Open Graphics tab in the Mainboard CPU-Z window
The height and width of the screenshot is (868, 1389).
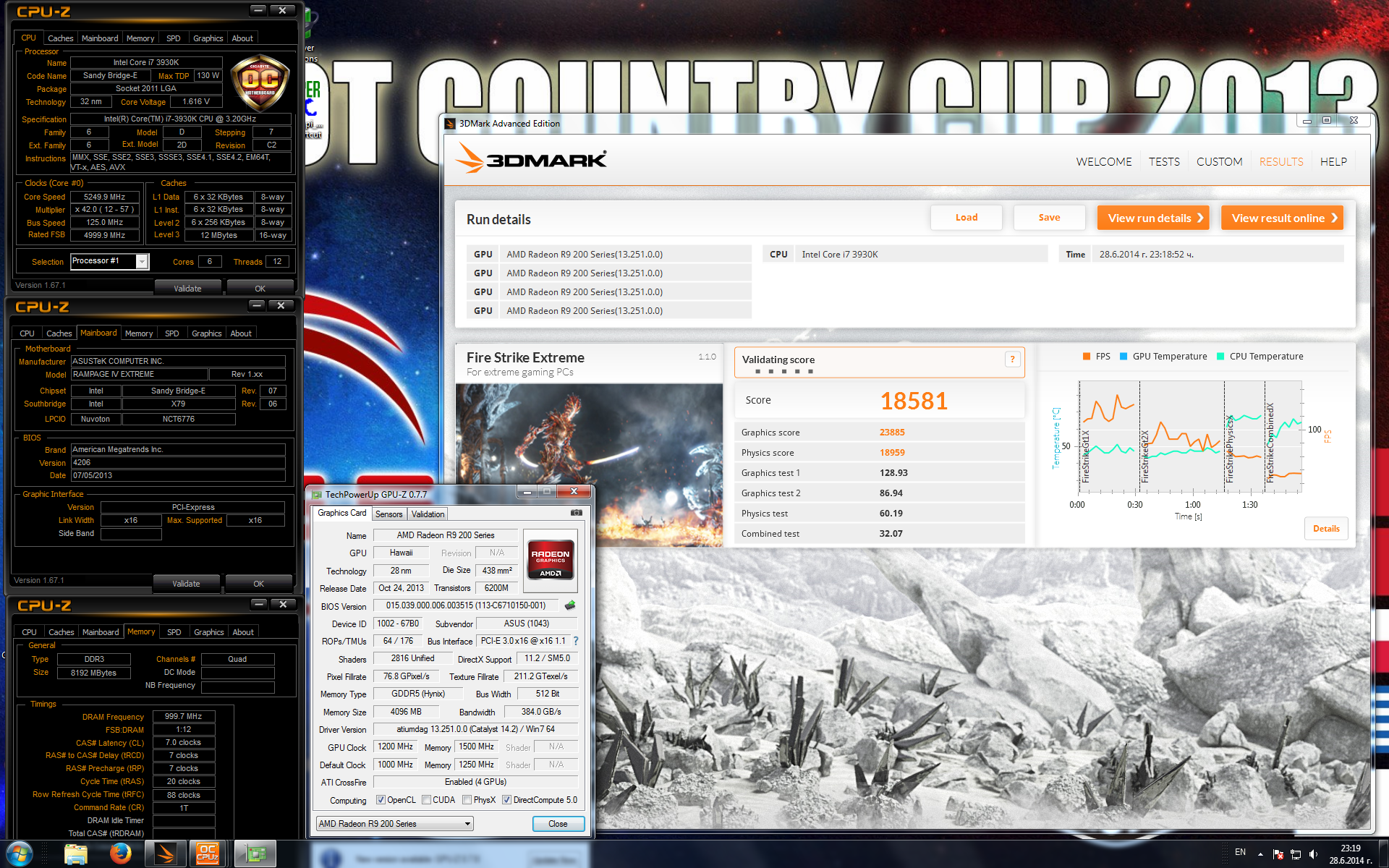coord(206,333)
